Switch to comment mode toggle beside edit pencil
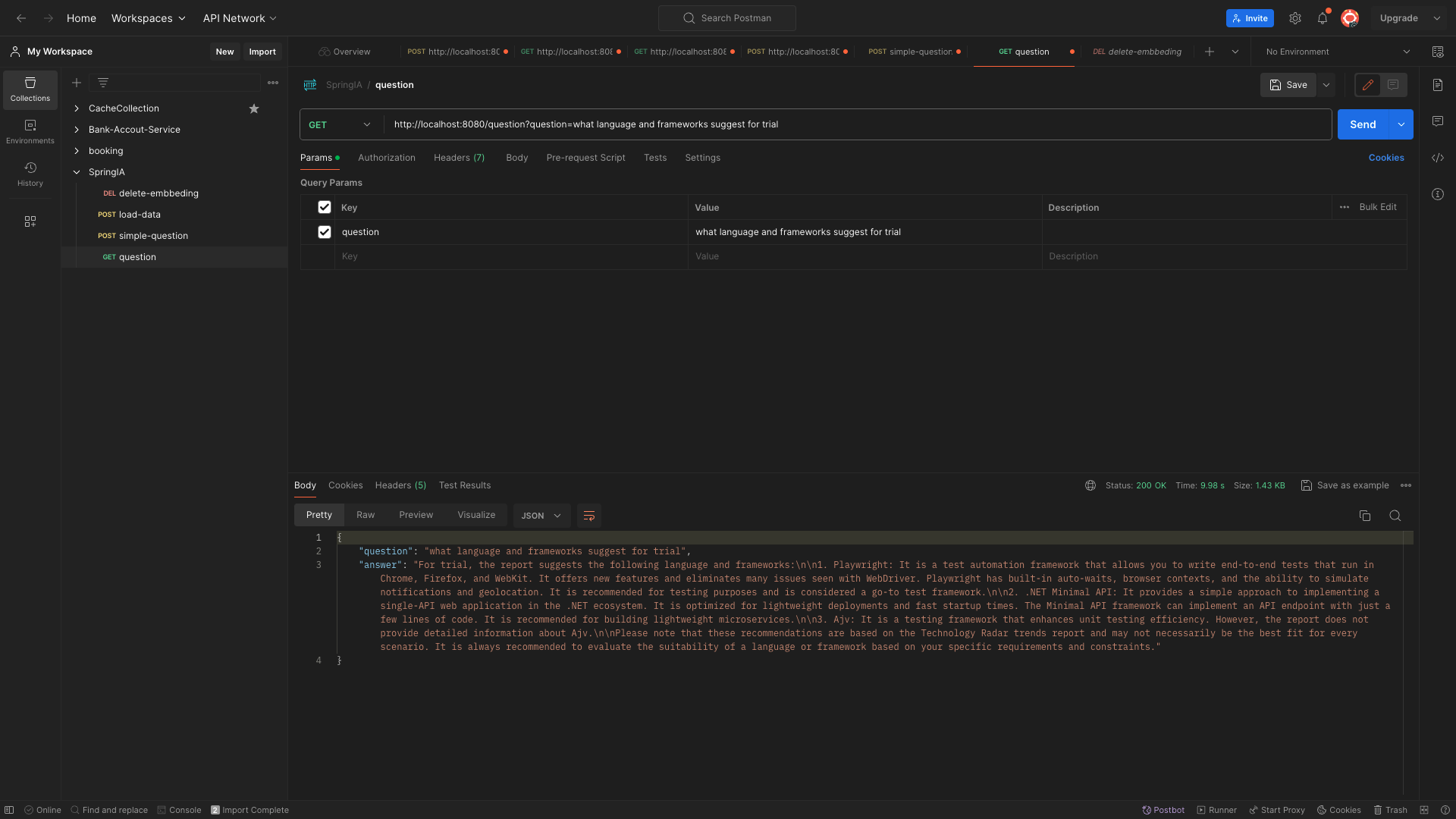 point(1393,85)
